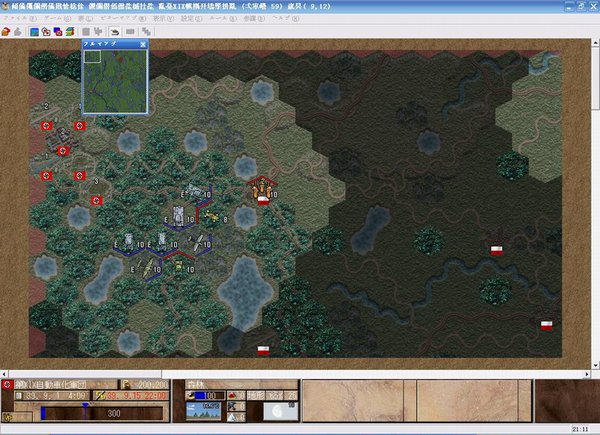Image resolution: width=600 pixels, height=435 pixels.
Task: Open the 設定(S) menu
Action: (x=192, y=18)
